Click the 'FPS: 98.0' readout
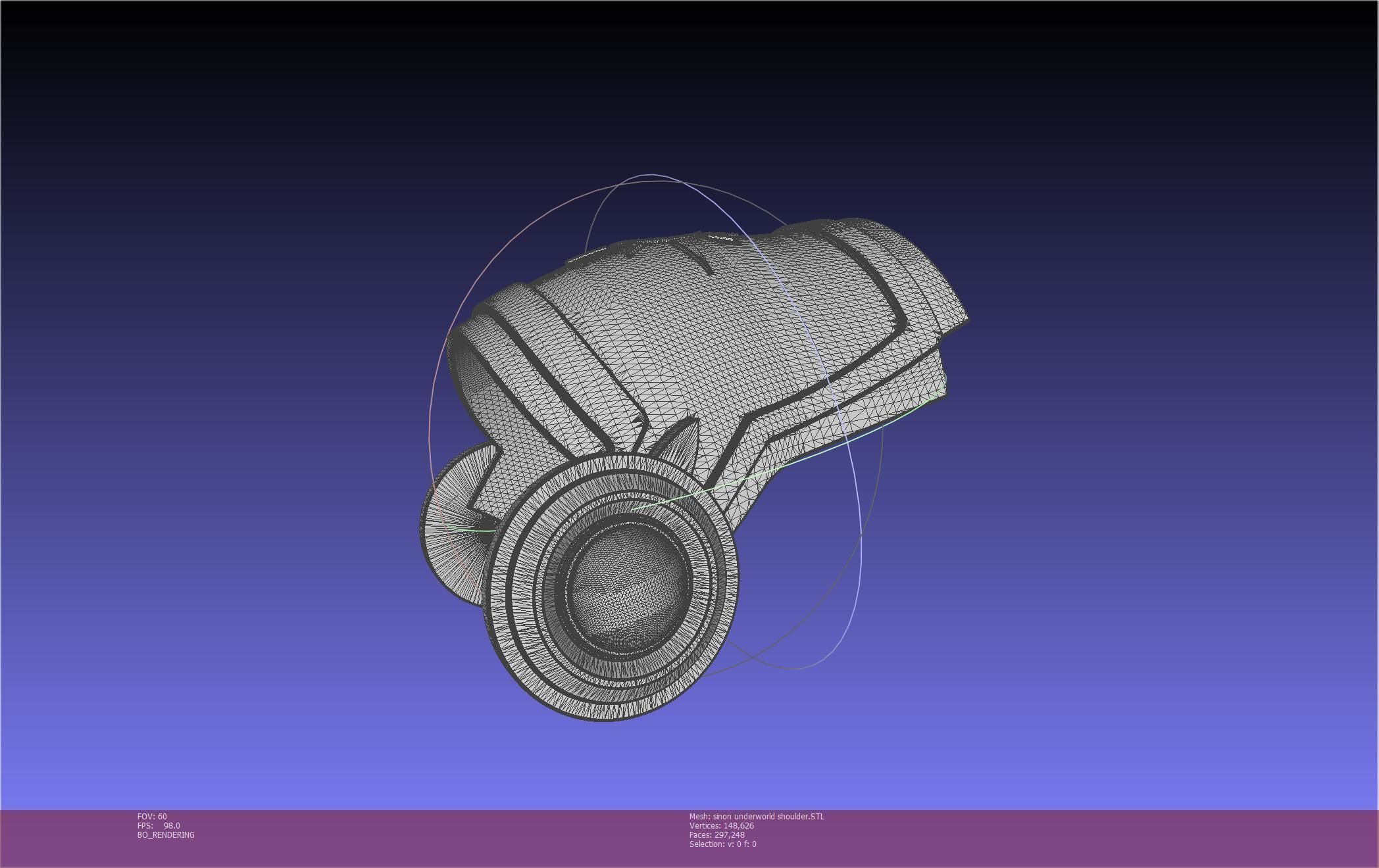 coord(159,825)
